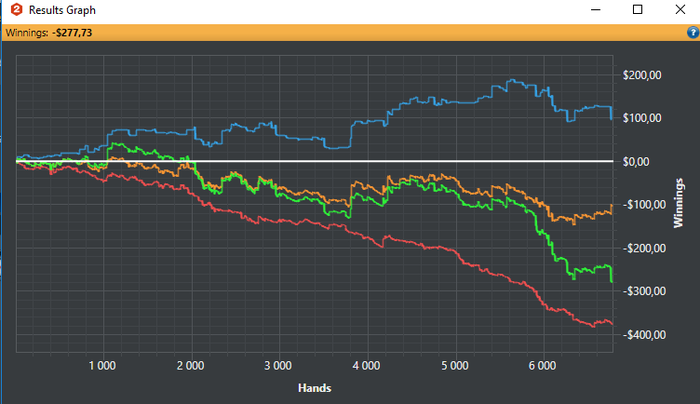Screen dimensions: 700x404
Task: Click the $100,00 y-axis label
Action: 642,118
